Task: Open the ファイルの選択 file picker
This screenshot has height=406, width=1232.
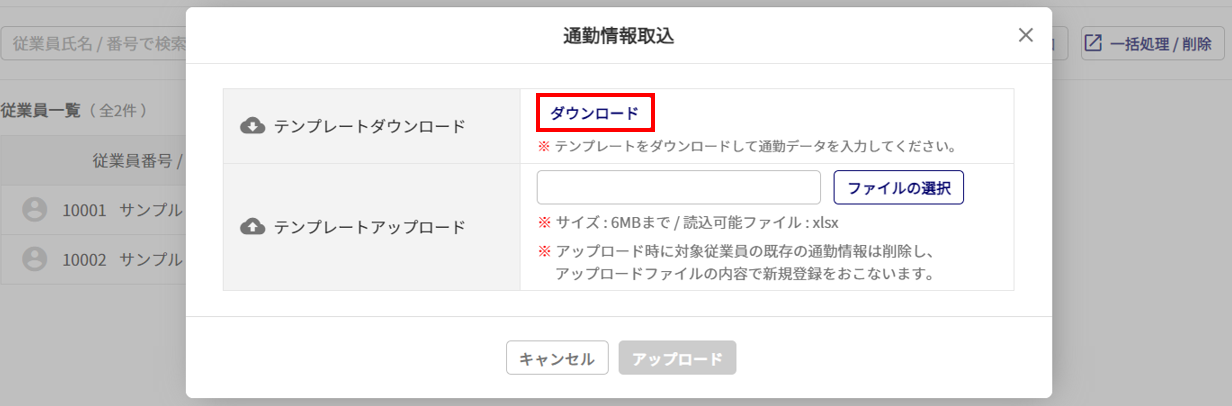Action: tap(898, 187)
